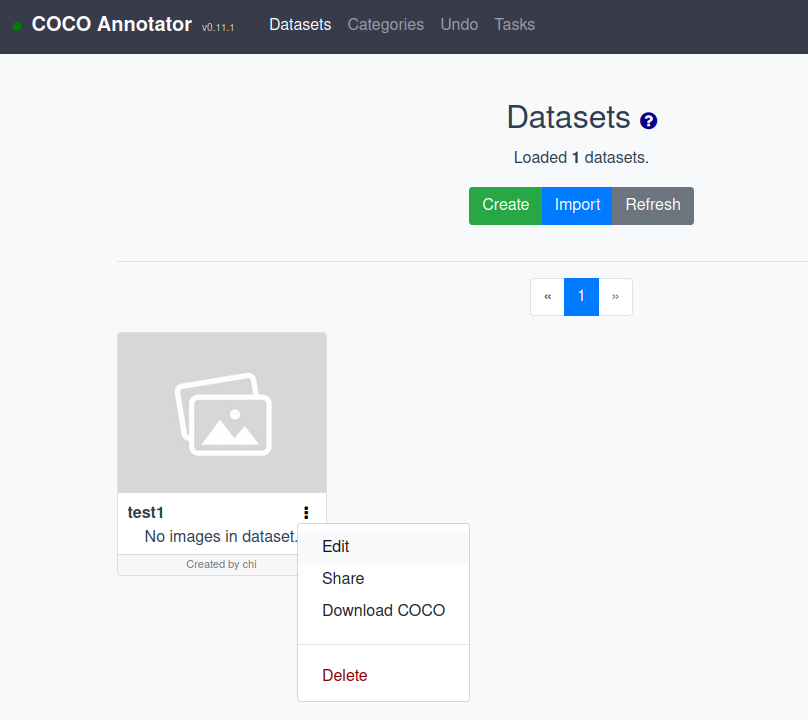
Task: Click the green connection status dot
Action: 17,26
